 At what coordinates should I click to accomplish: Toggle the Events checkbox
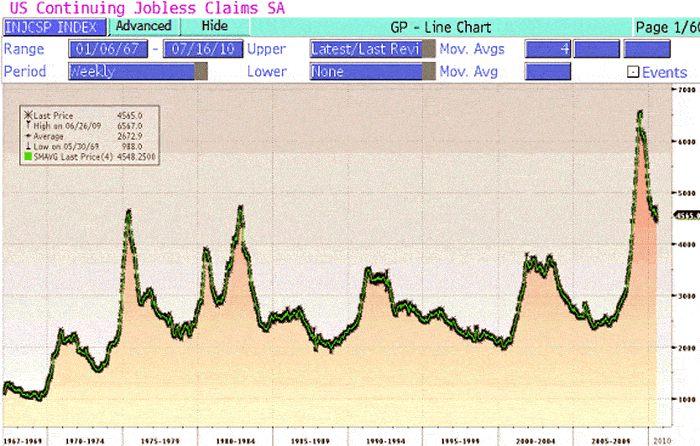point(632,72)
